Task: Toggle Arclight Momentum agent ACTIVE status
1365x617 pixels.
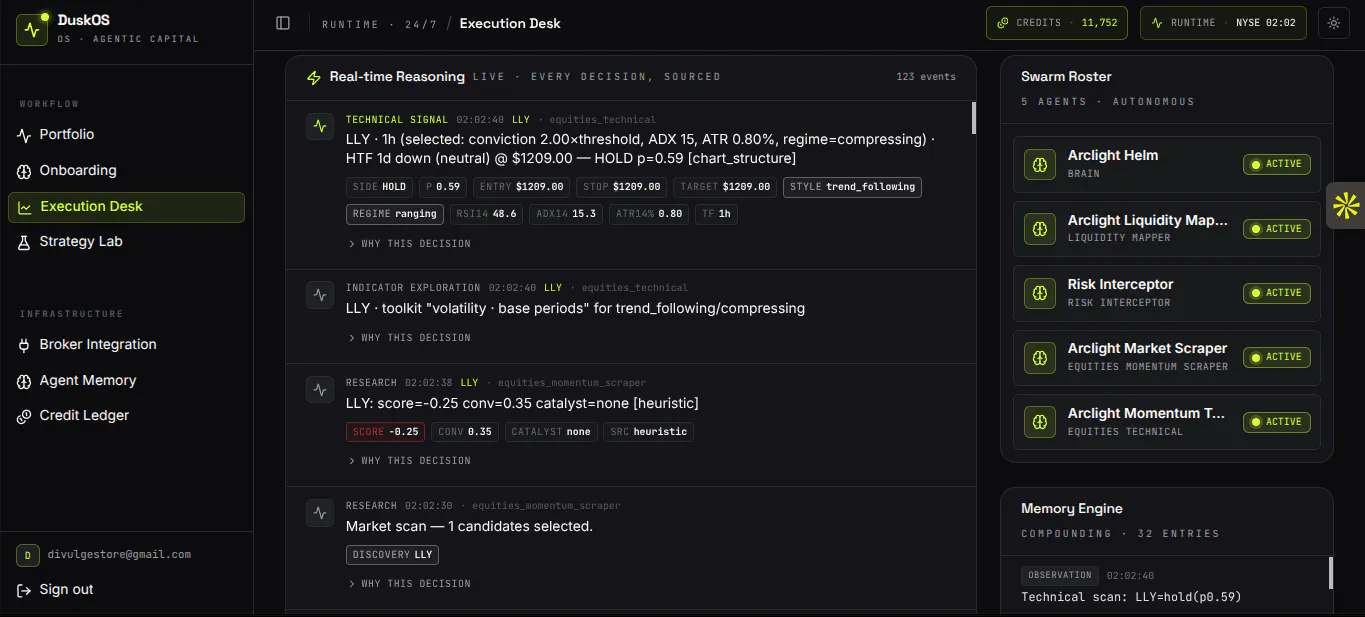Action: pos(1276,422)
